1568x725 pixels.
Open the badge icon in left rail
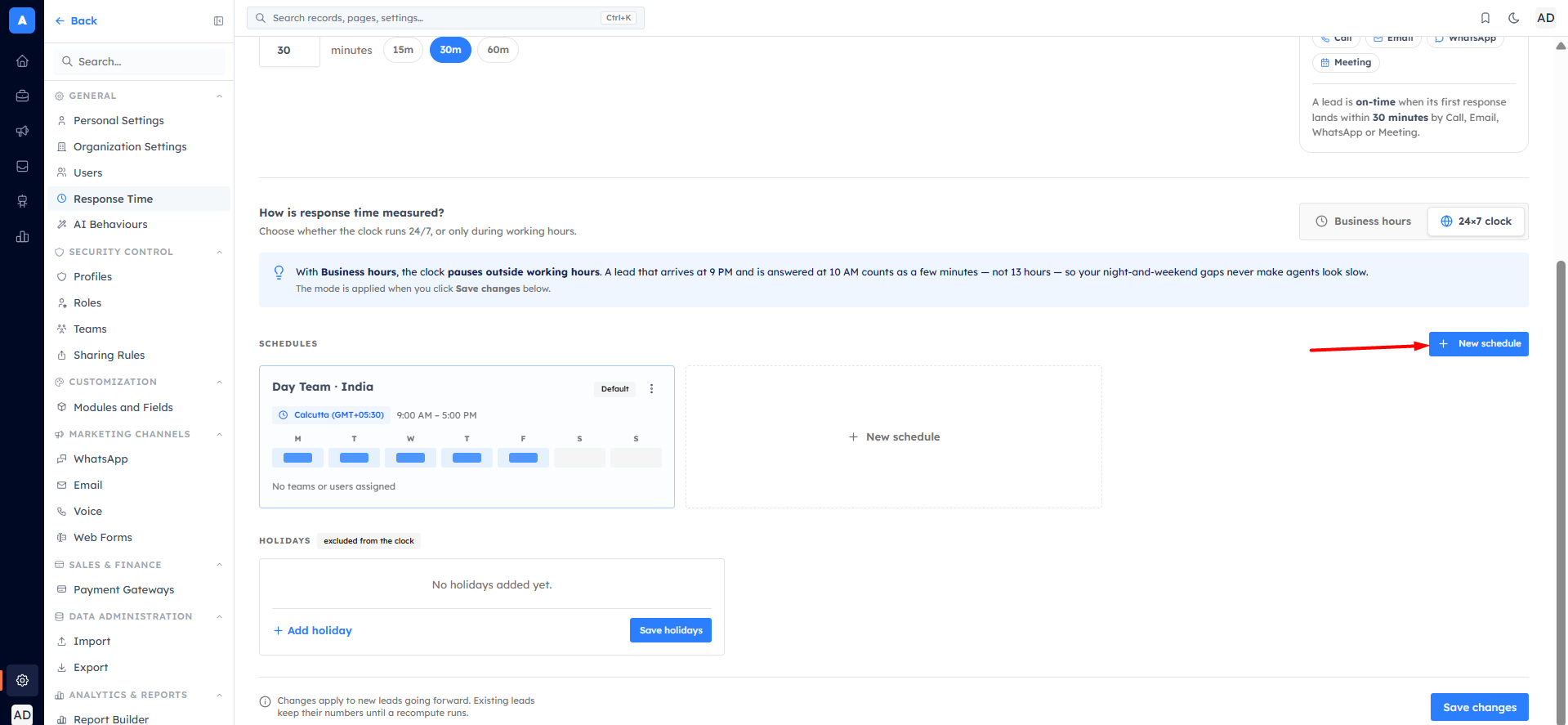point(22,201)
